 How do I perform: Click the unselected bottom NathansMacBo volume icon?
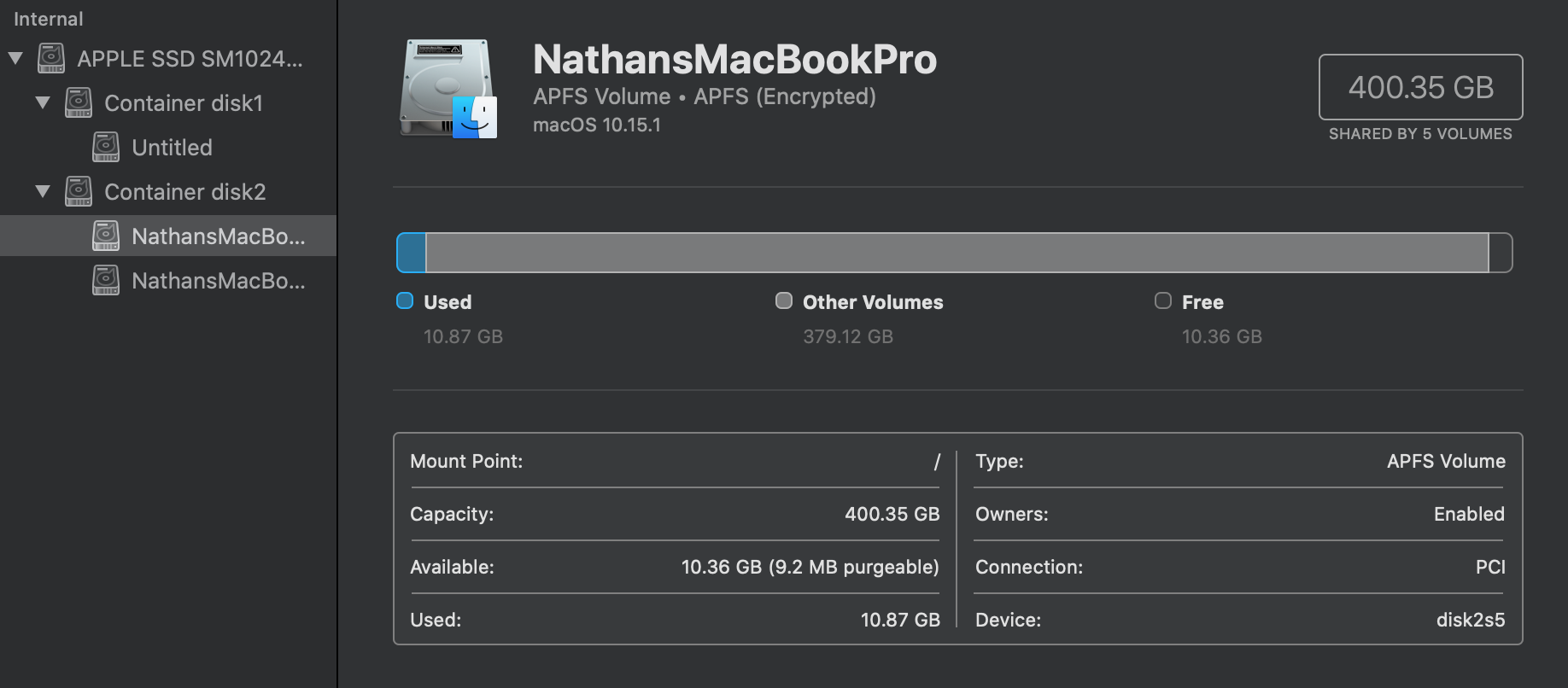(106, 281)
